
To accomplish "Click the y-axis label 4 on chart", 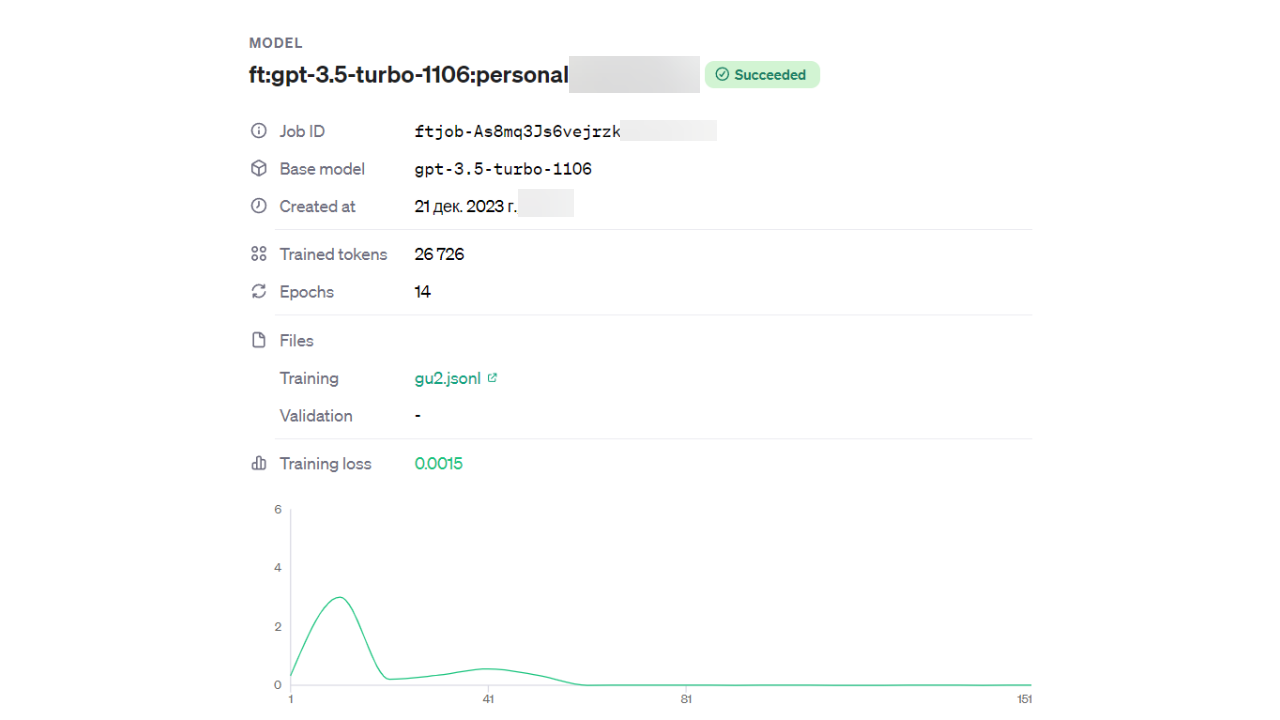I will coord(278,567).
